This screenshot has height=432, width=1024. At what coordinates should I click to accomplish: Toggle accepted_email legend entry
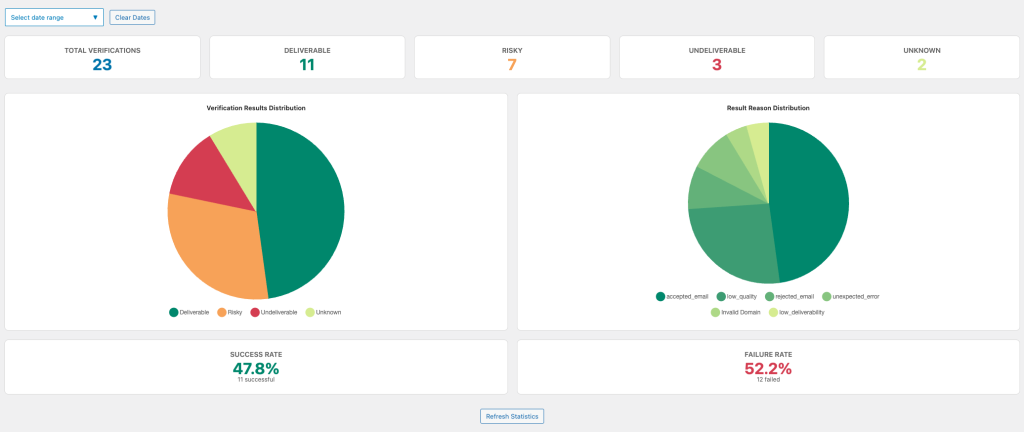click(x=684, y=296)
